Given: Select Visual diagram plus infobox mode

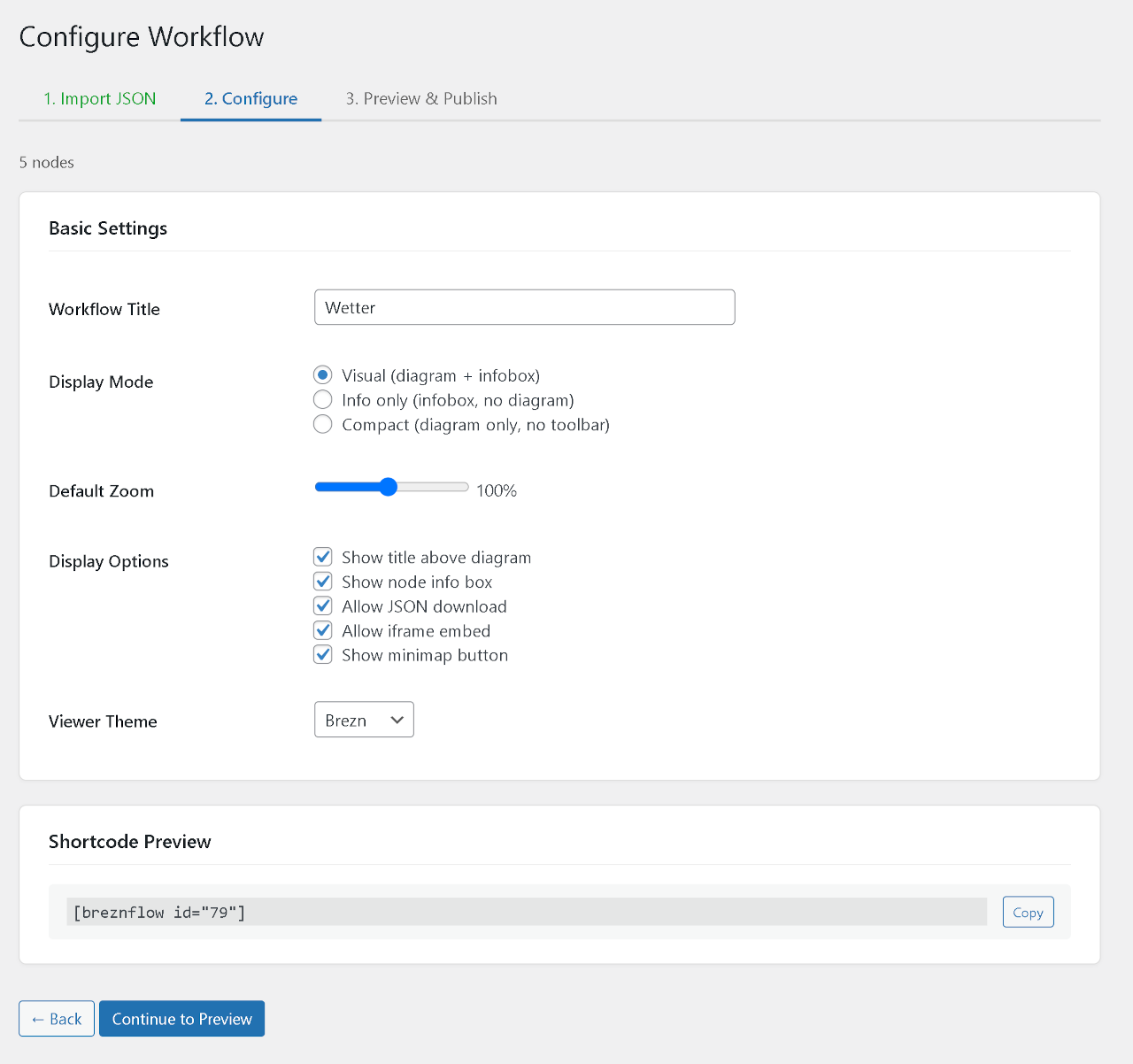Looking at the screenshot, I should pyautogui.click(x=323, y=374).
